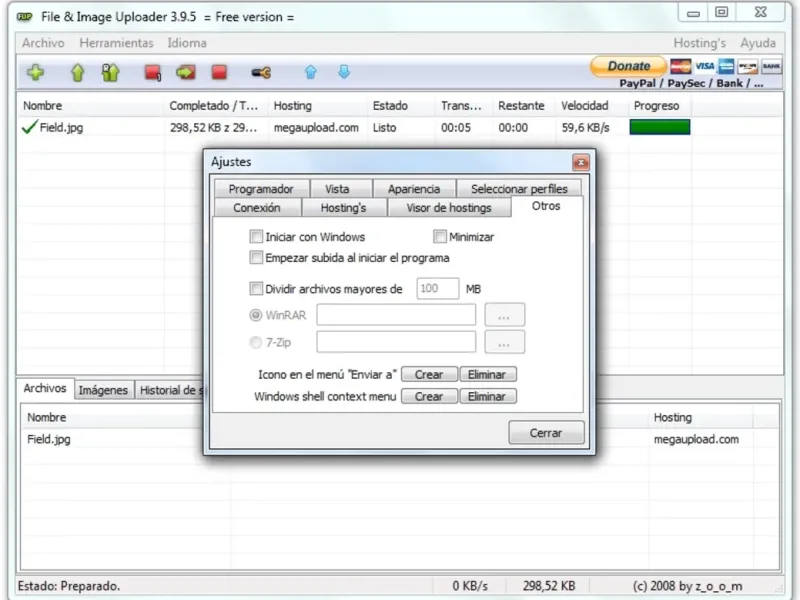Open the Ayuda menu
Screen dimensions: 800x600
[x=758, y=43]
